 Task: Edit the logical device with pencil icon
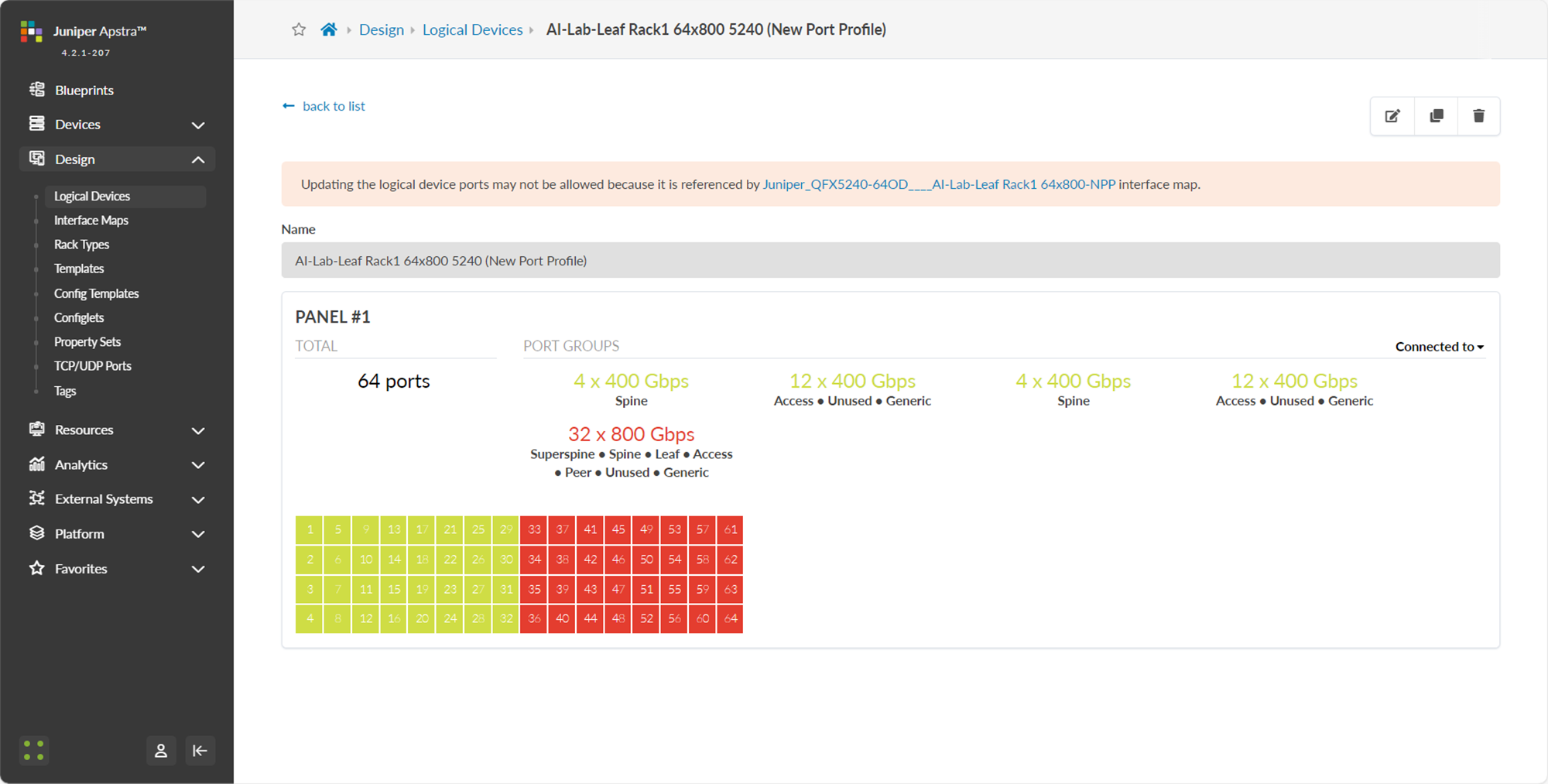click(1392, 116)
